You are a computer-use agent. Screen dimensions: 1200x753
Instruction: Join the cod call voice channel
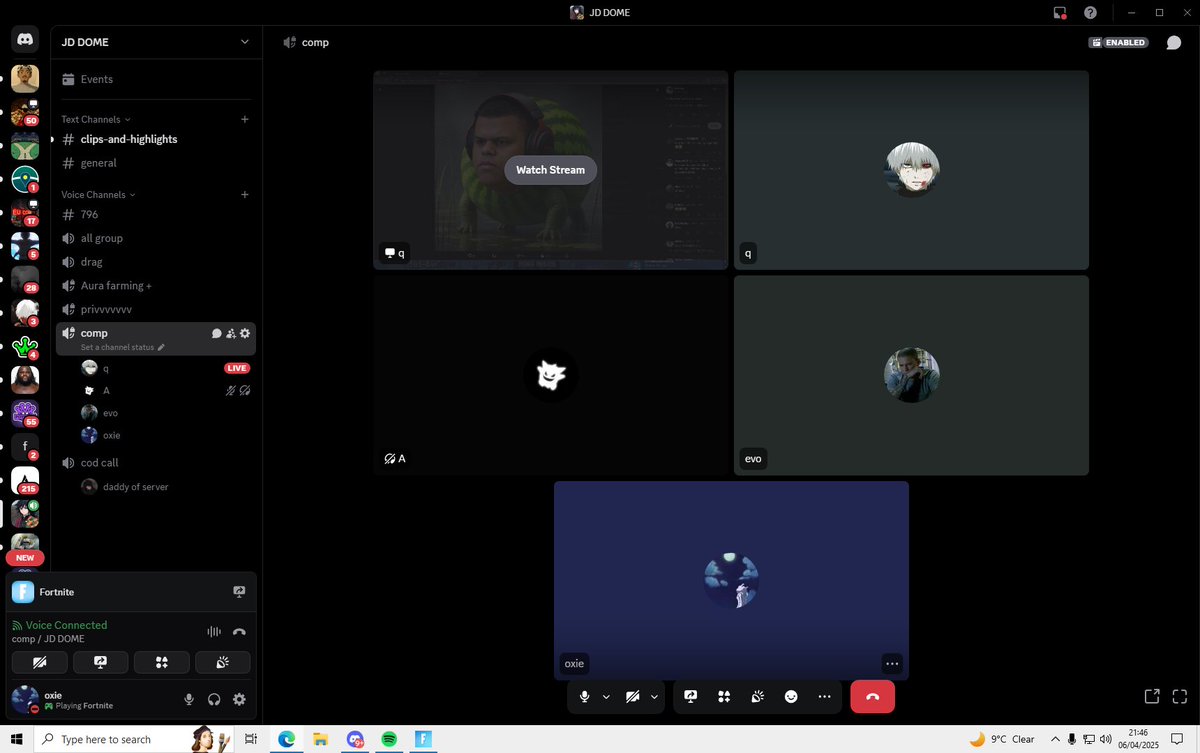(155, 462)
